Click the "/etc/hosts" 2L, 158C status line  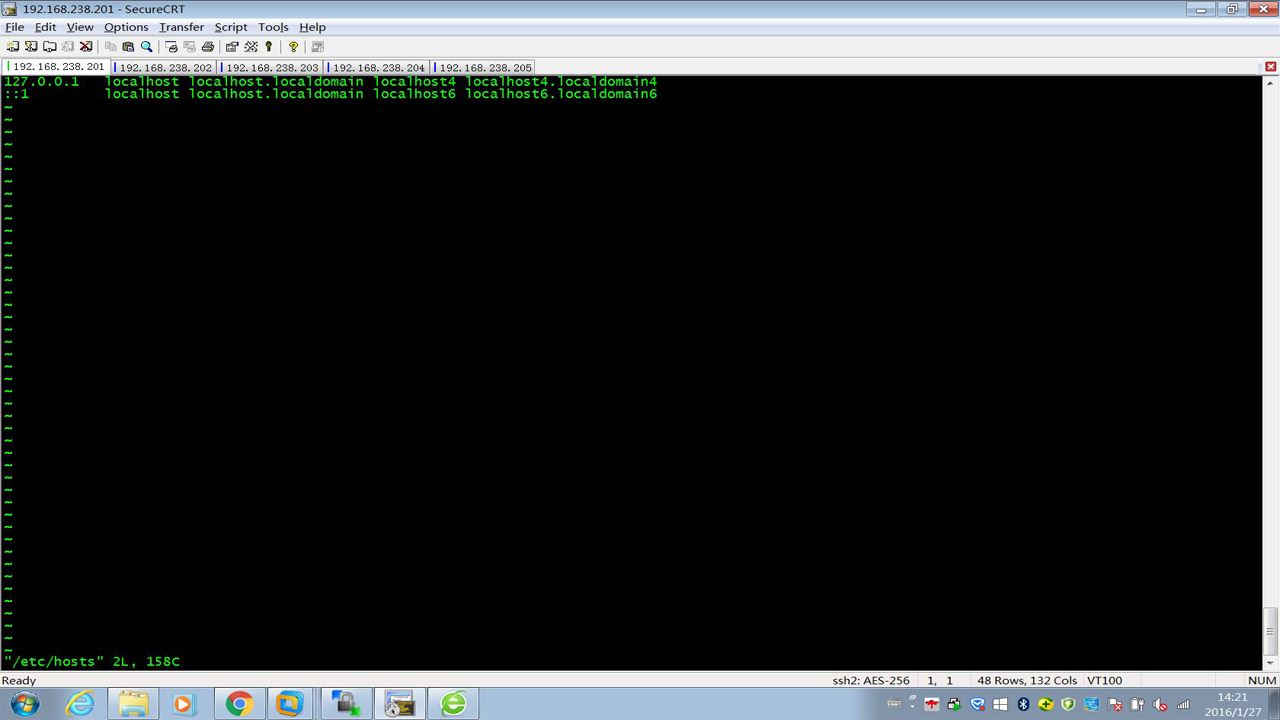92,661
